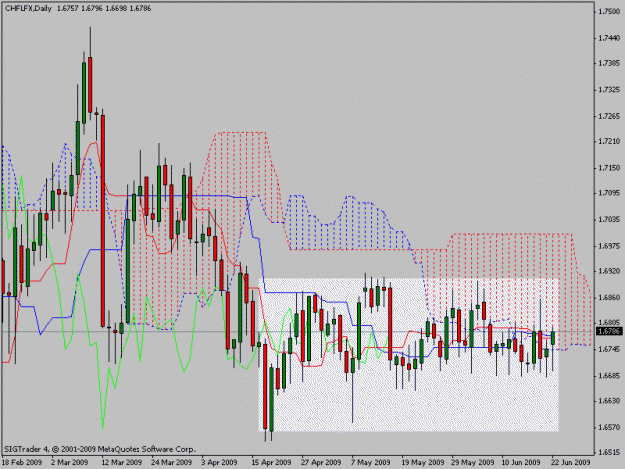Select the 3 Apr 2009 date label
Image resolution: width=625 pixels, height=469 pixels.
(x=219, y=462)
